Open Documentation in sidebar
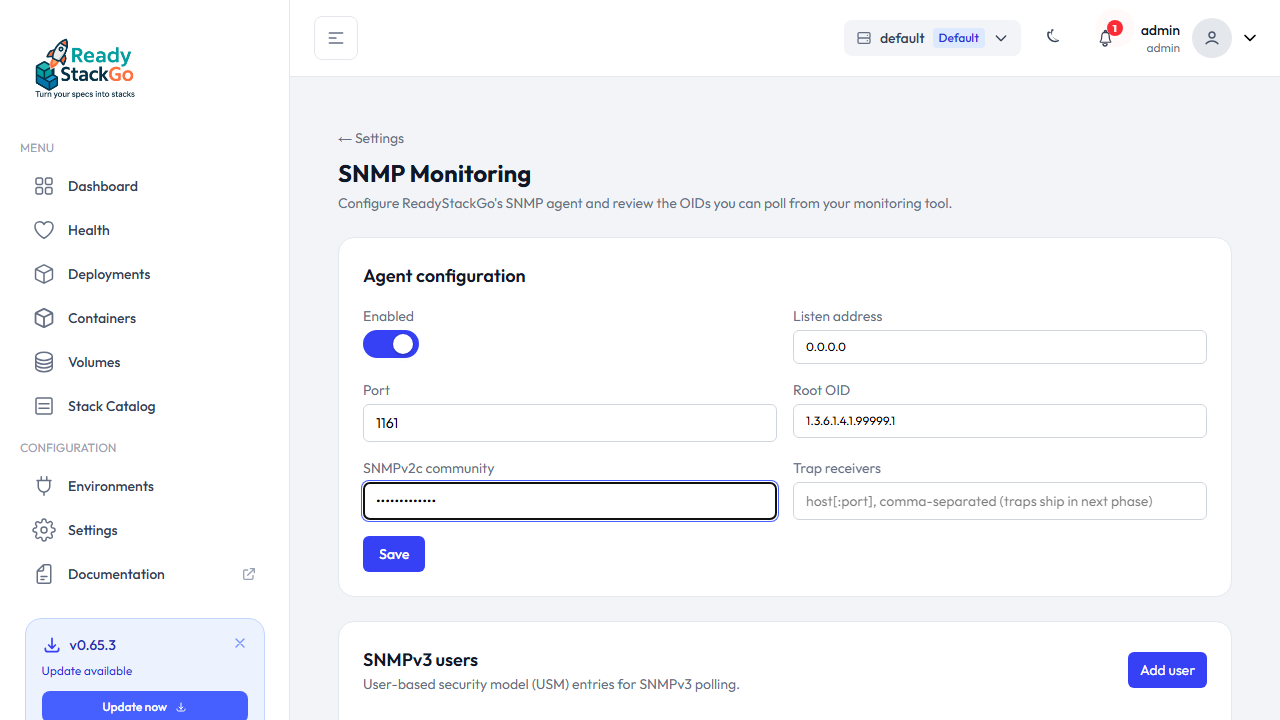The width and height of the screenshot is (1280, 720). pyautogui.click(x=145, y=574)
